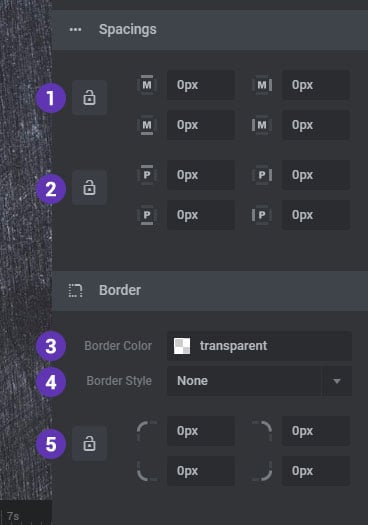Click the Border Color transparent text field
The width and height of the screenshot is (368, 525).
click(x=260, y=346)
